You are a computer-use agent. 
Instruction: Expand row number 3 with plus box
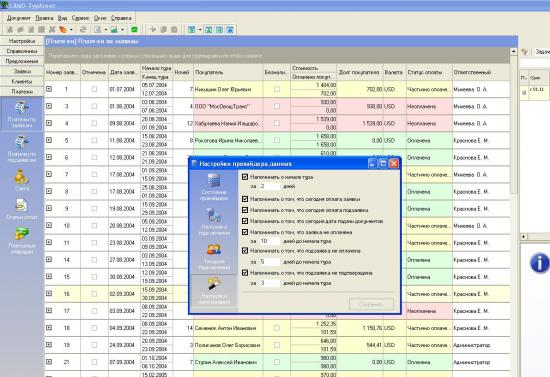pyautogui.click(x=49, y=106)
